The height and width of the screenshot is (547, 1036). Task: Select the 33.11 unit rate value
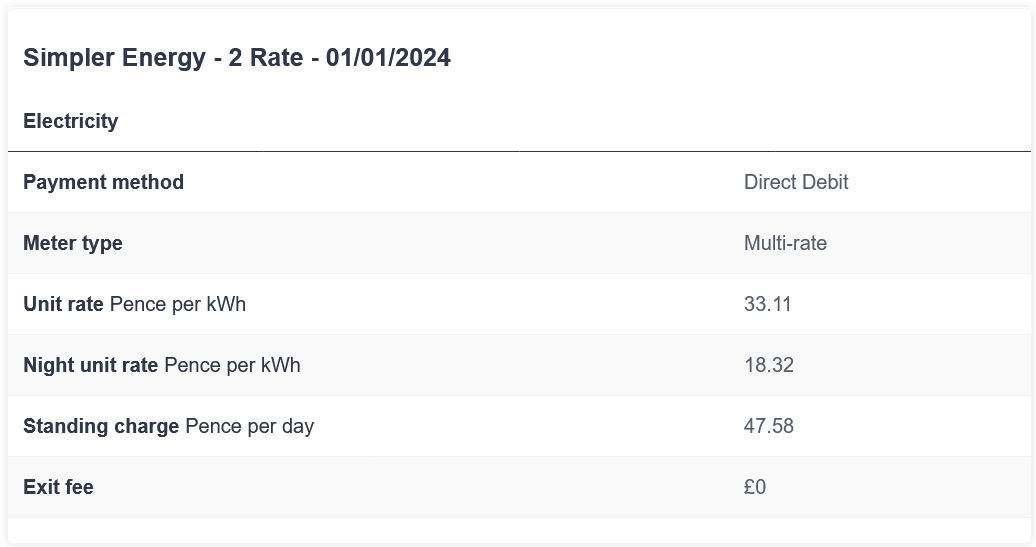[x=768, y=304]
